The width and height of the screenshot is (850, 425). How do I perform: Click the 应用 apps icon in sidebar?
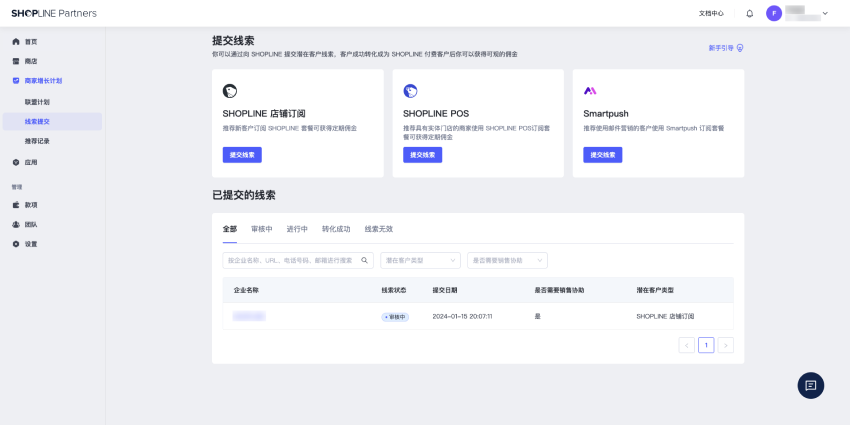point(16,162)
